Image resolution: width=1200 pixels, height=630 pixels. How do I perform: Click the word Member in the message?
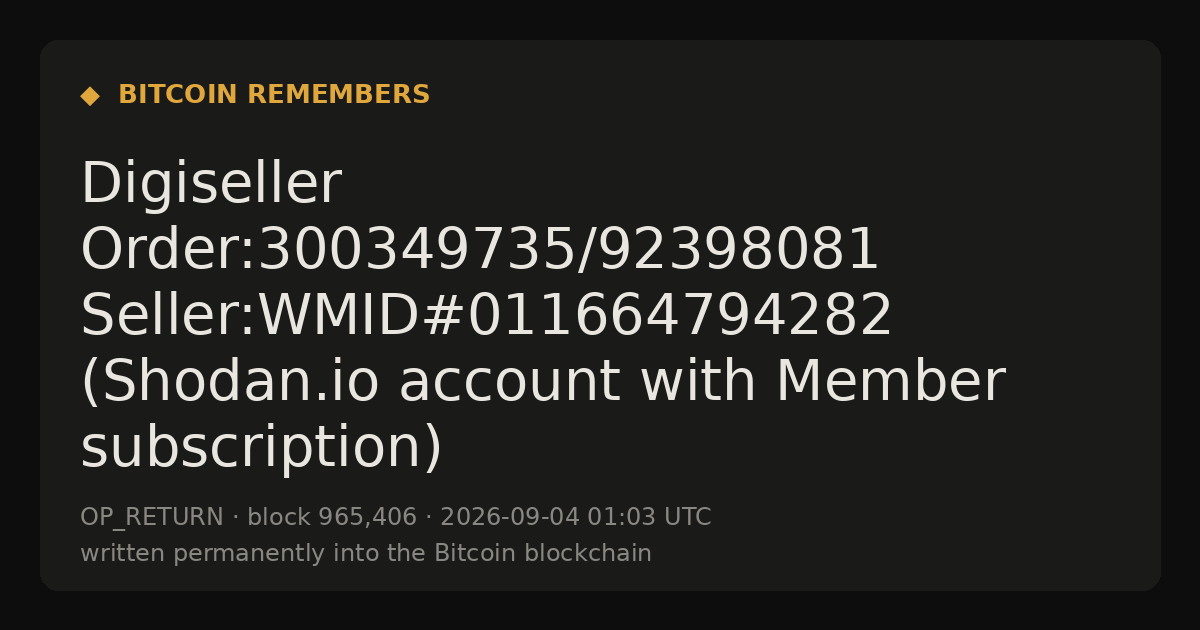tap(890, 383)
